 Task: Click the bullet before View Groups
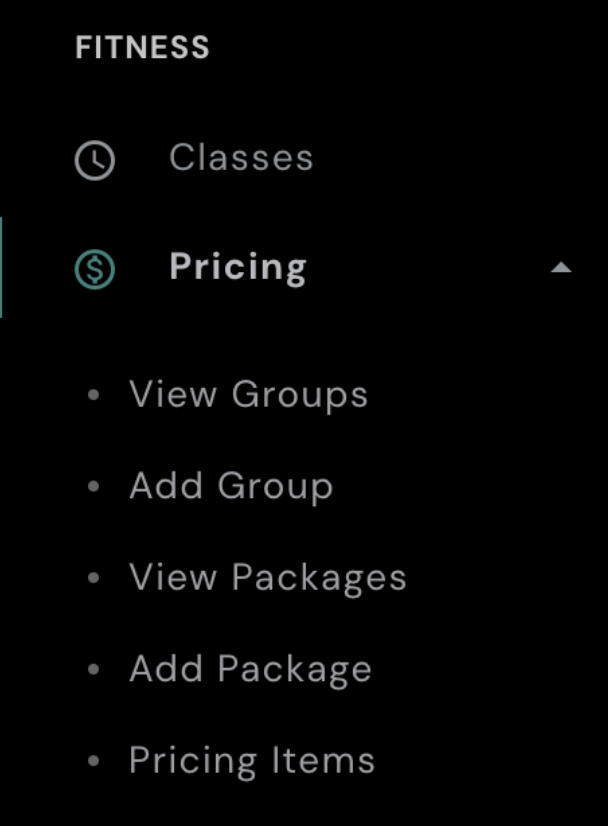coord(94,395)
